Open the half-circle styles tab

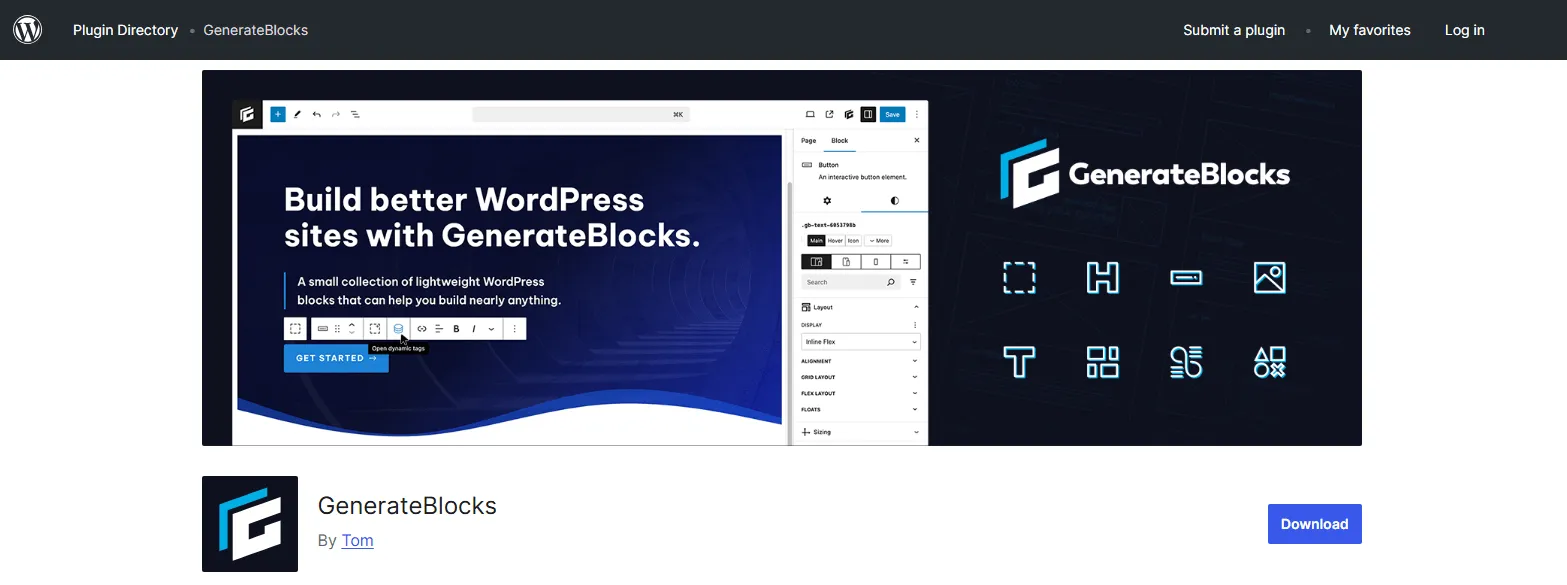click(894, 201)
